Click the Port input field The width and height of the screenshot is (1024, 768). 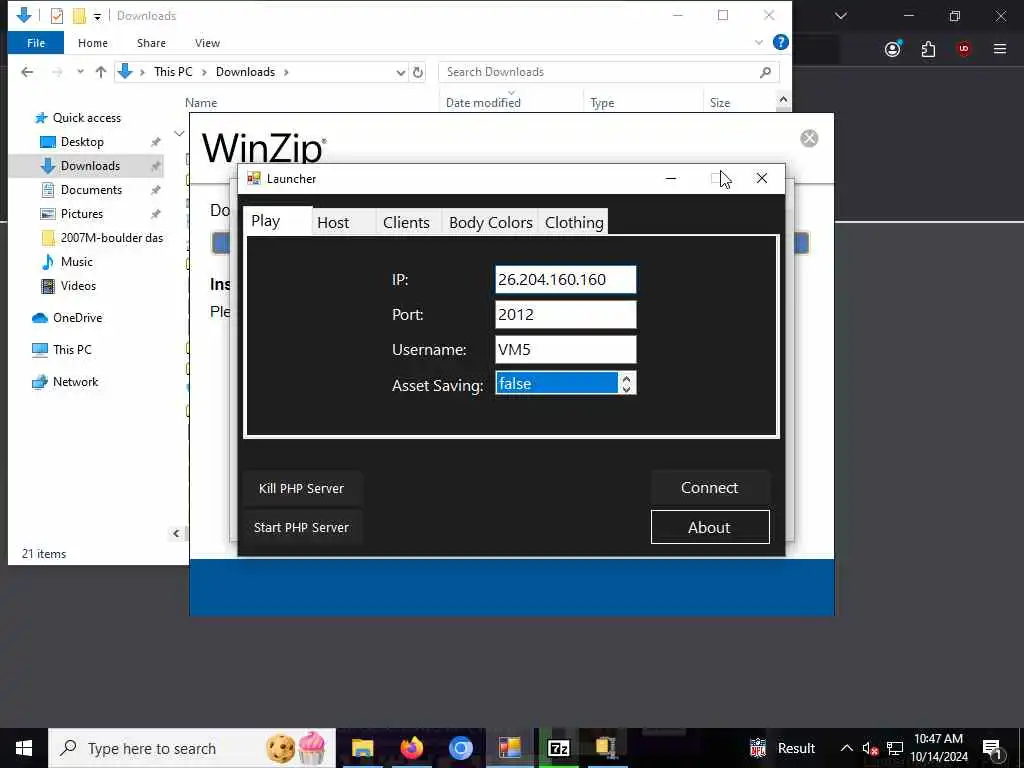pos(566,315)
